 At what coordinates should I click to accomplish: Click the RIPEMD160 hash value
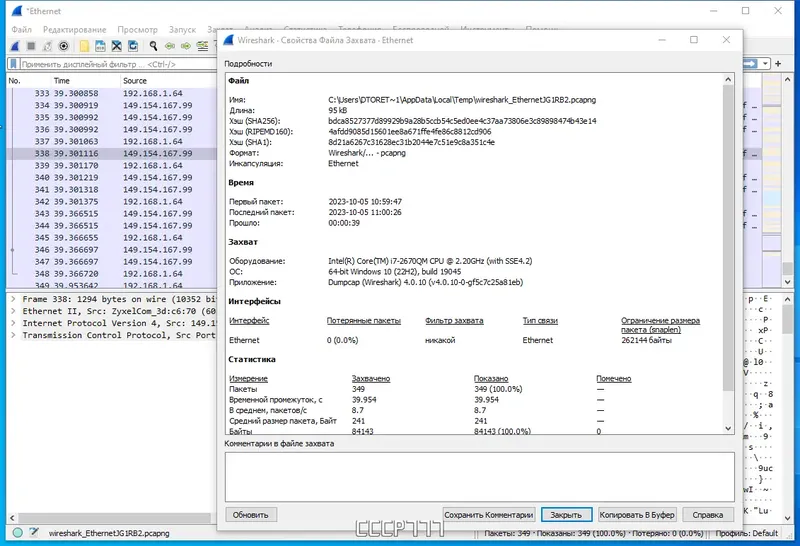pos(410,132)
